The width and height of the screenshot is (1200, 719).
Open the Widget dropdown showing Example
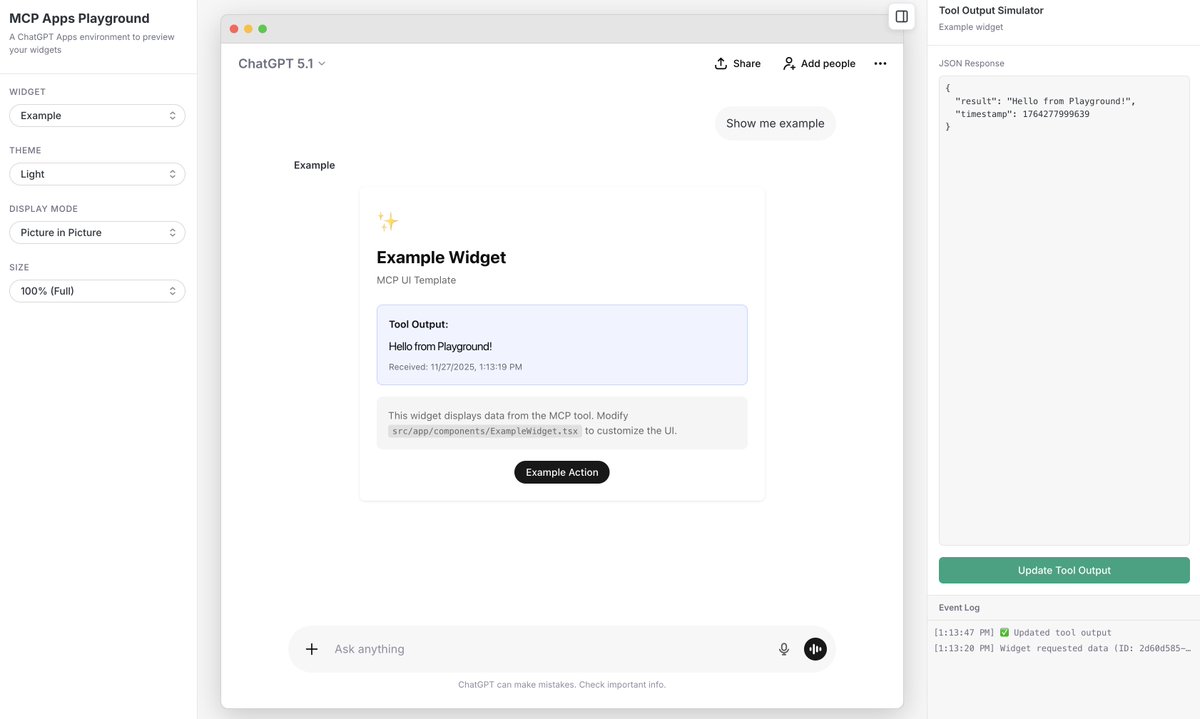tap(97, 115)
